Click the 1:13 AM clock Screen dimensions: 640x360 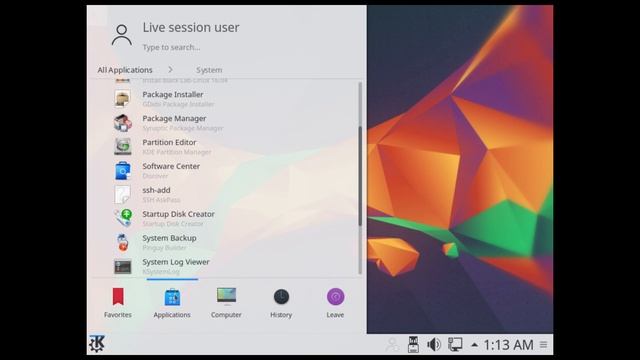click(x=508, y=345)
